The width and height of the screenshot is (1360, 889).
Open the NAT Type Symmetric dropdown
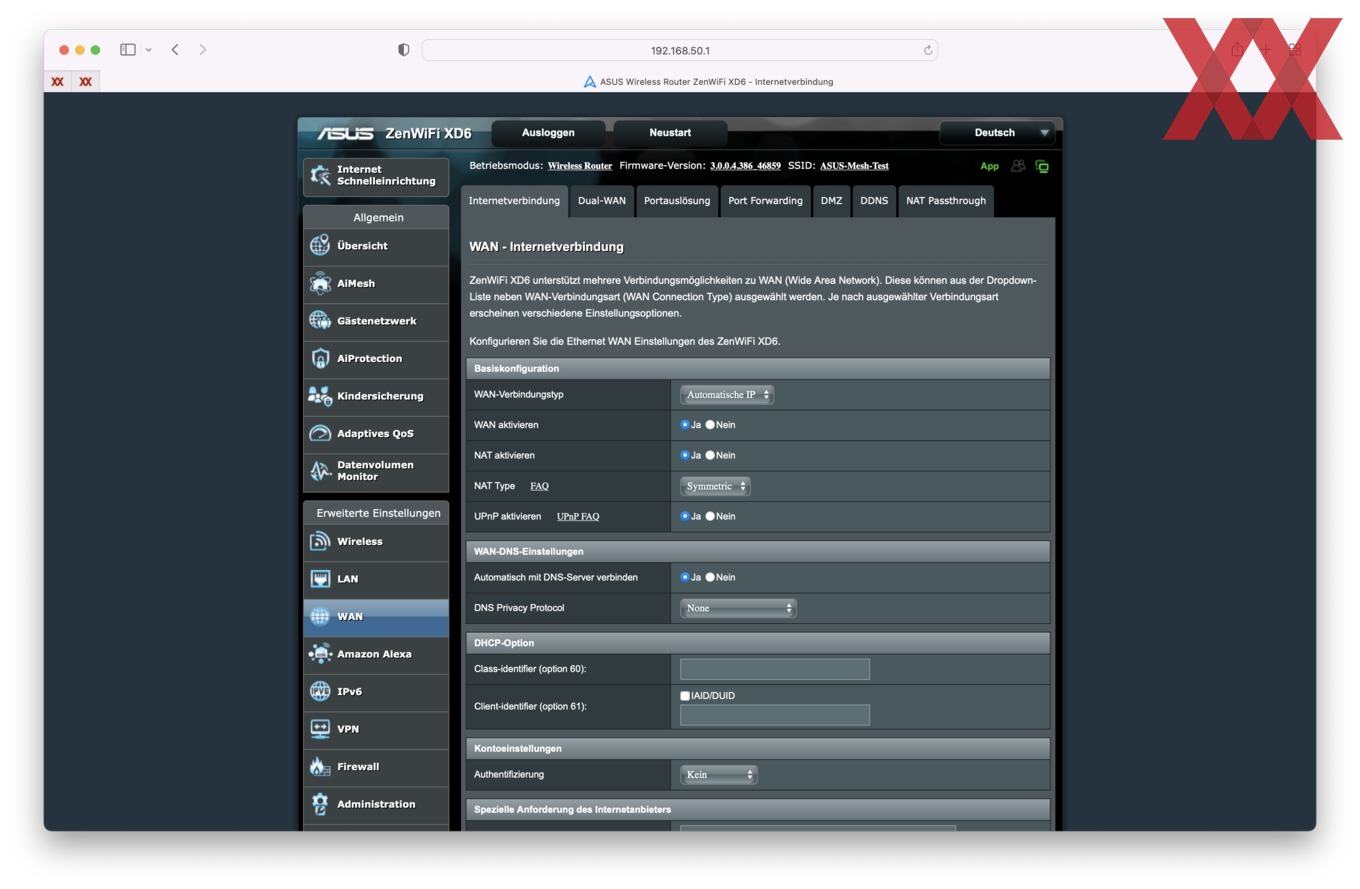point(715,486)
